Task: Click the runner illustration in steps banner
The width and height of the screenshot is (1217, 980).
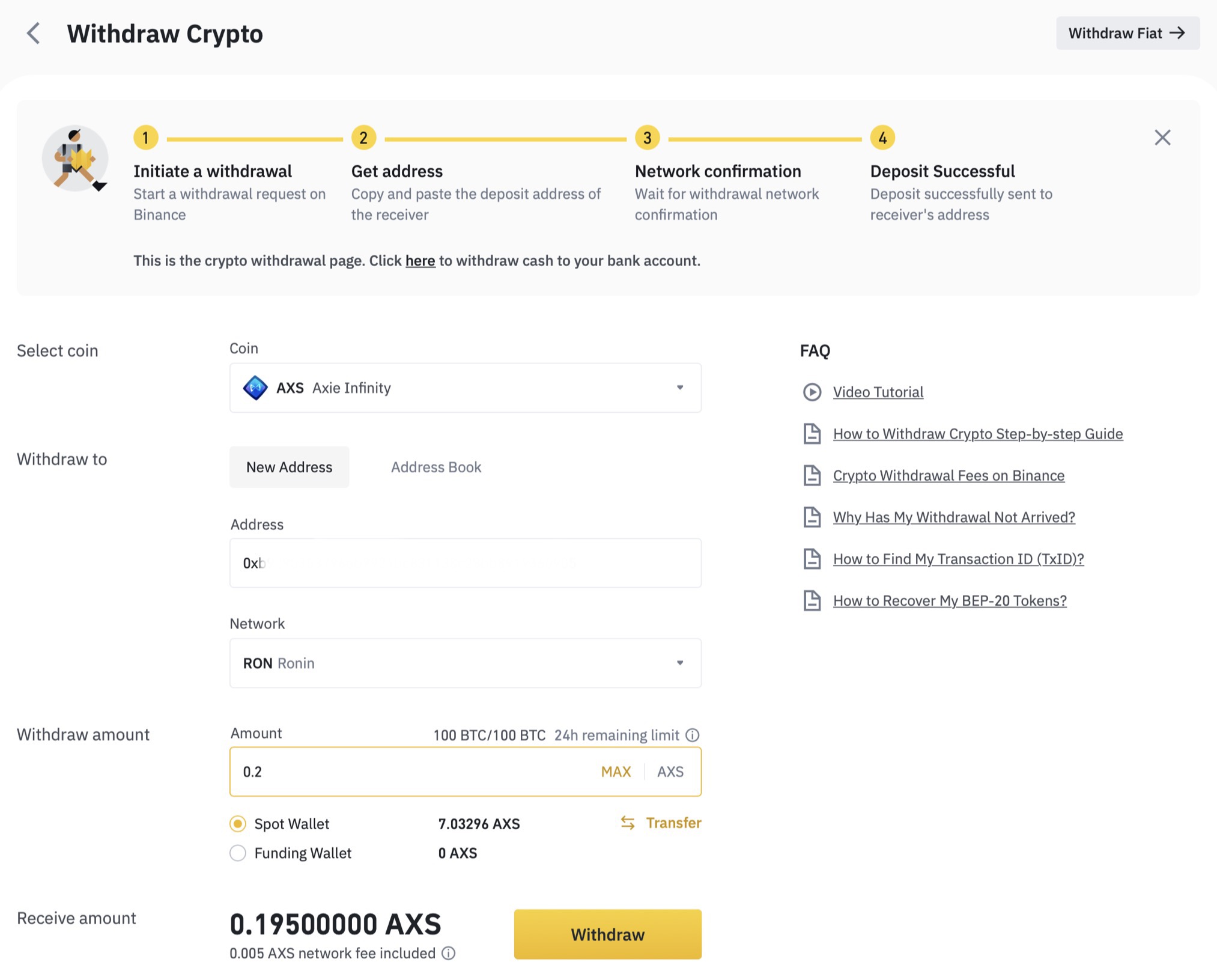Action: click(76, 158)
